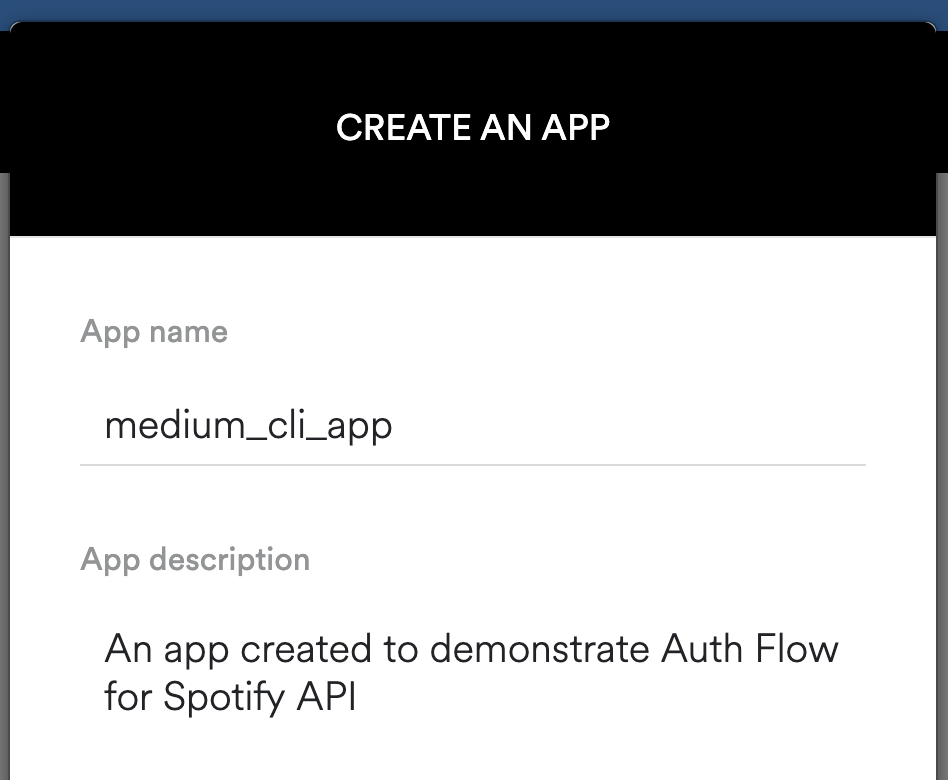Click the App description label
The height and width of the screenshot is (780, 948).
pos(195,559)
